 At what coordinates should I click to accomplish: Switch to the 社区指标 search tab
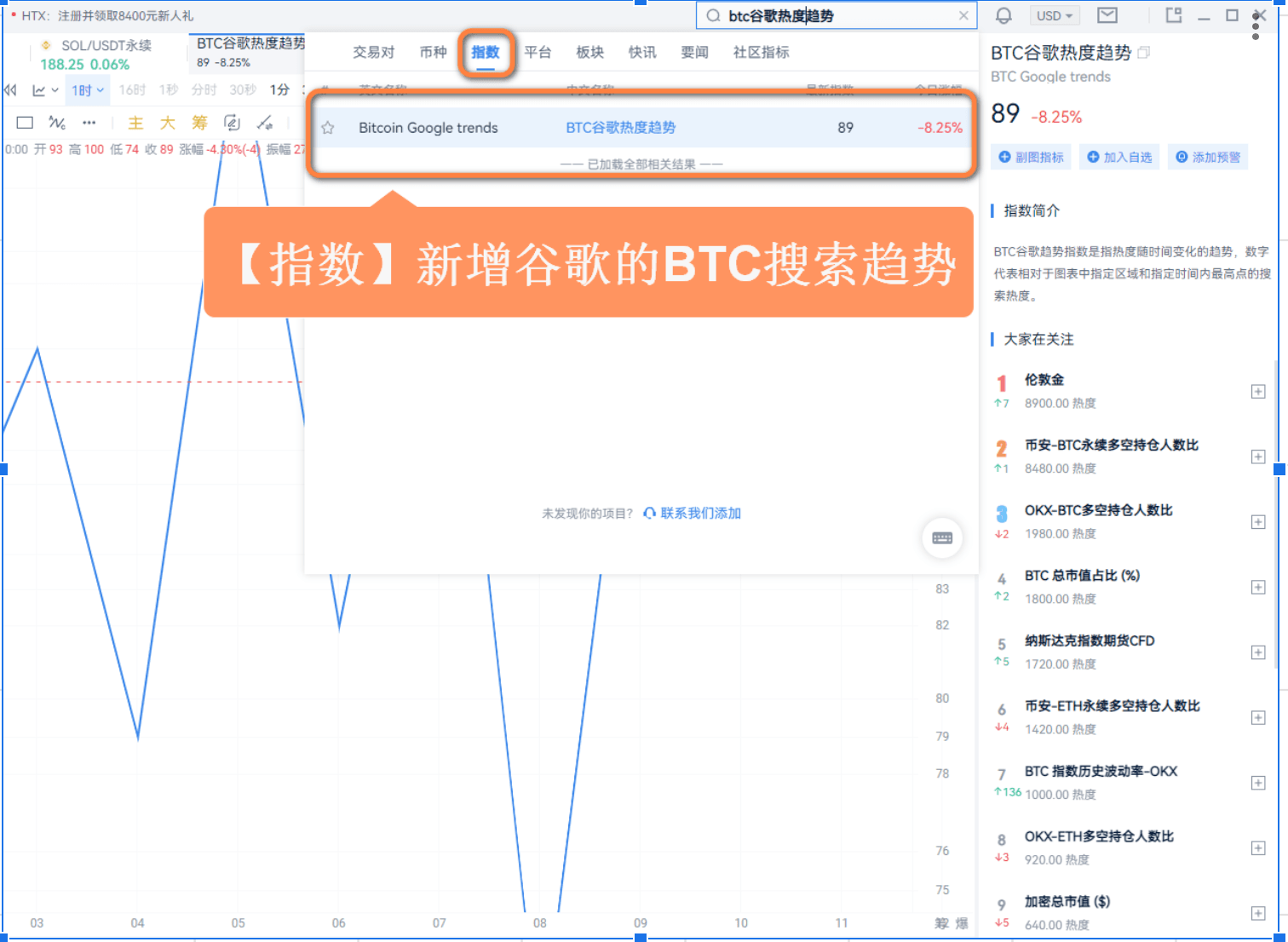coord(761,53)
